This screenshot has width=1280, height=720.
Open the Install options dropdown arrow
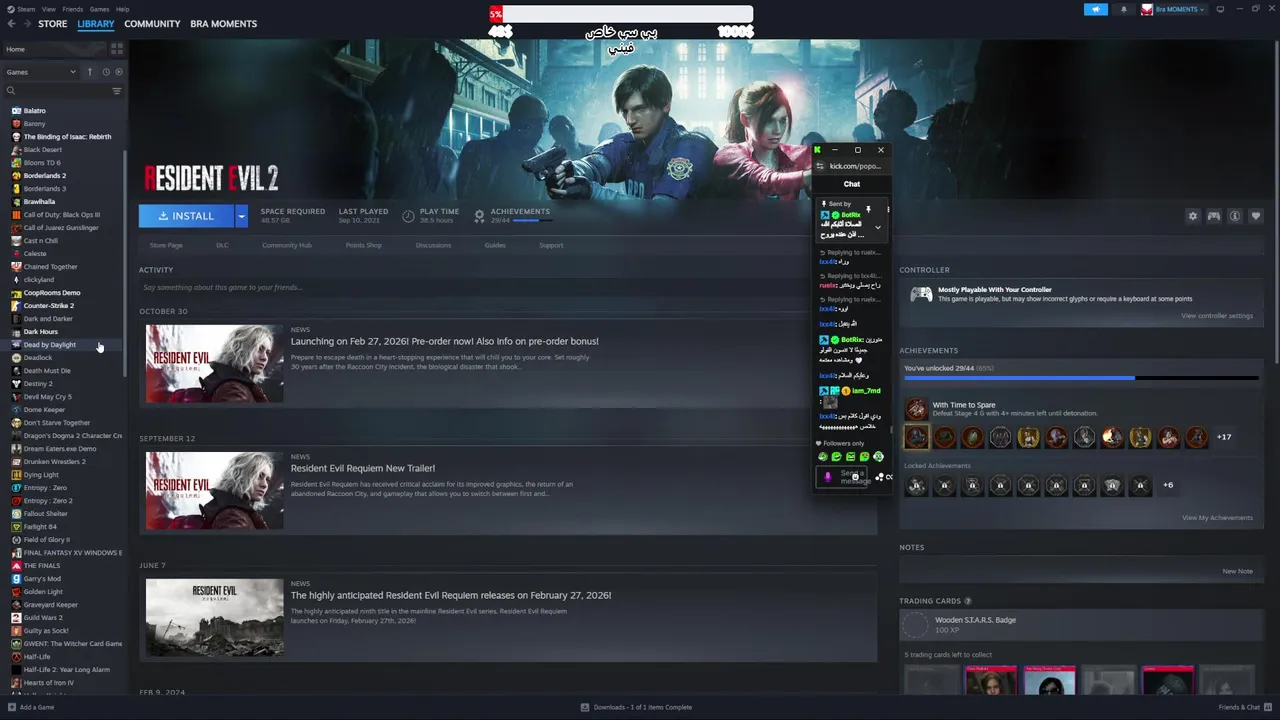click(x=241, y=216)
